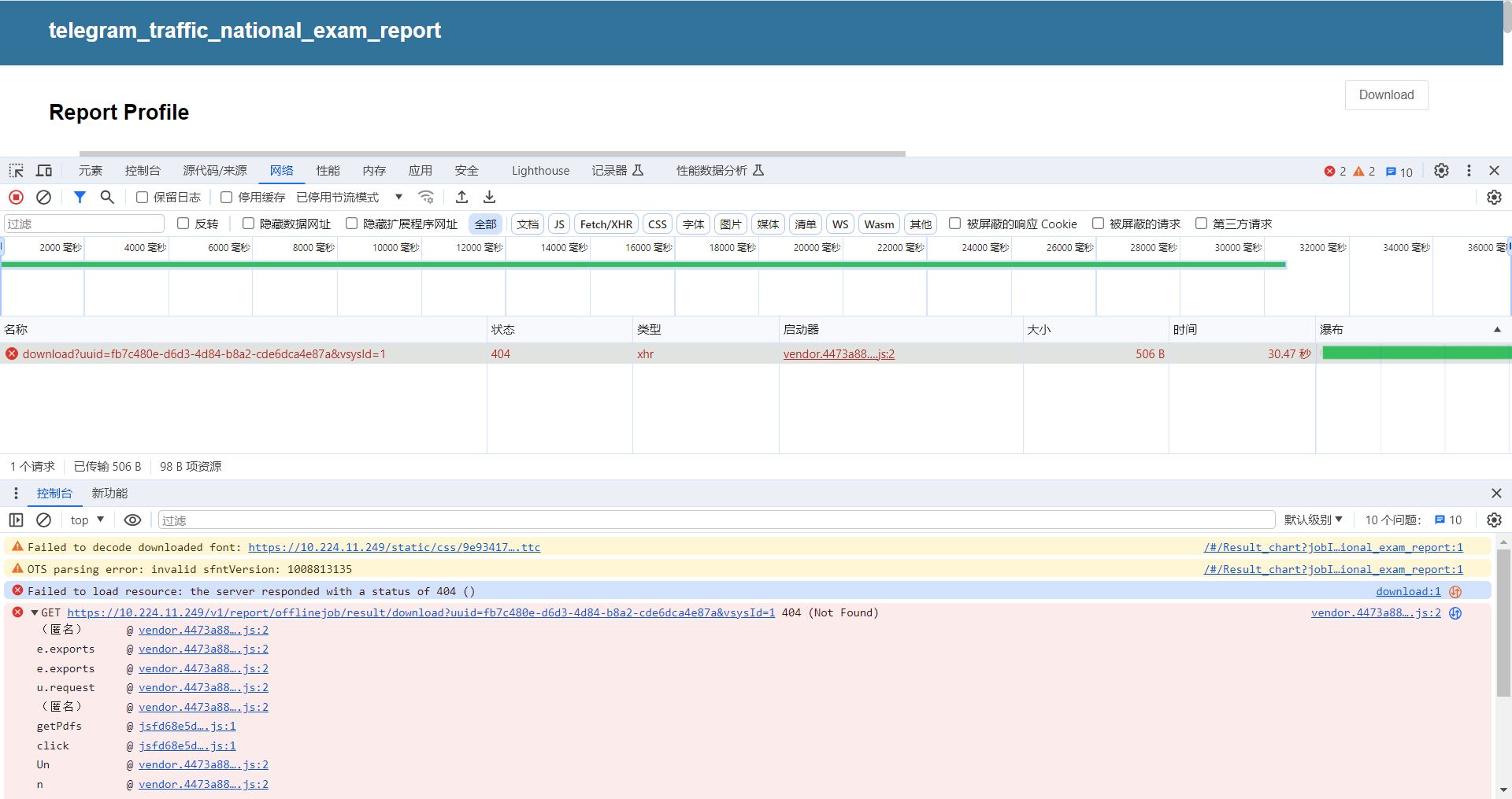Click the inspect element picker icon
1512x799 pixels.
(16, 171)
